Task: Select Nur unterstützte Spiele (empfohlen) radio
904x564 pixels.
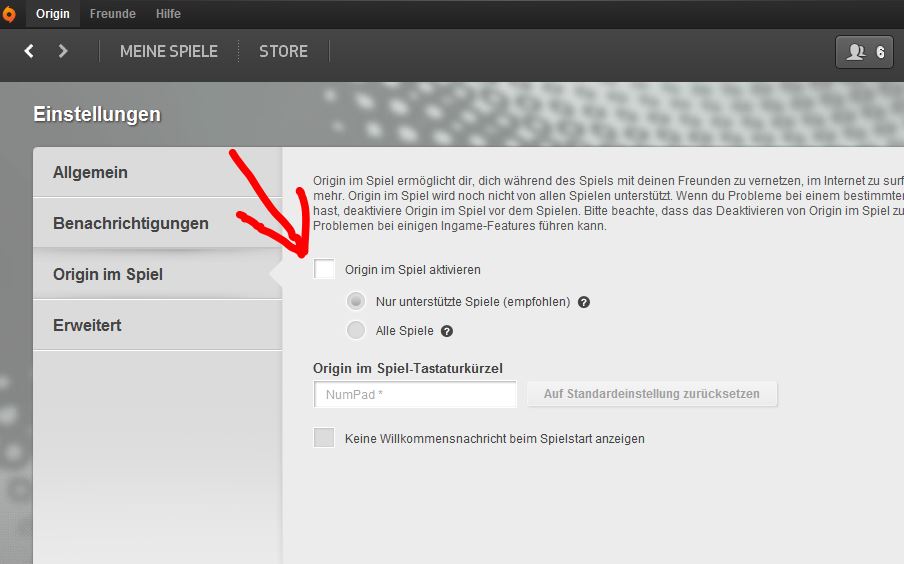Action: [356, 301]
